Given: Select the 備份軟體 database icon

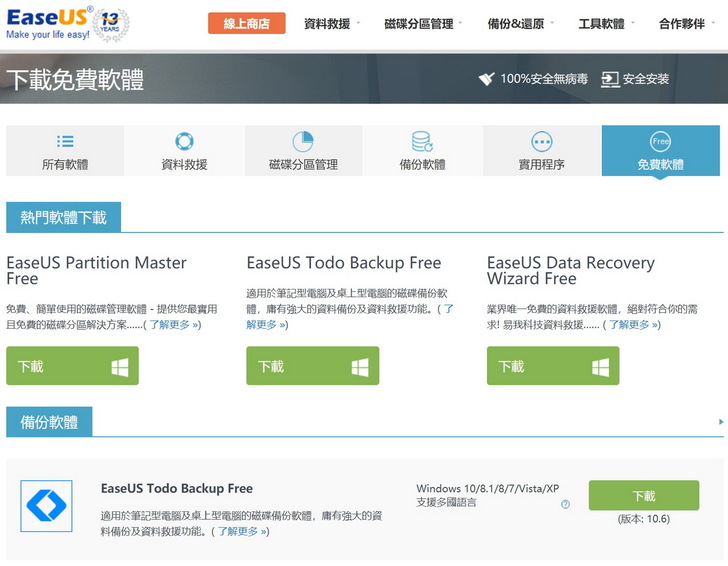Looking at the screenshot, I should point(422,141).
